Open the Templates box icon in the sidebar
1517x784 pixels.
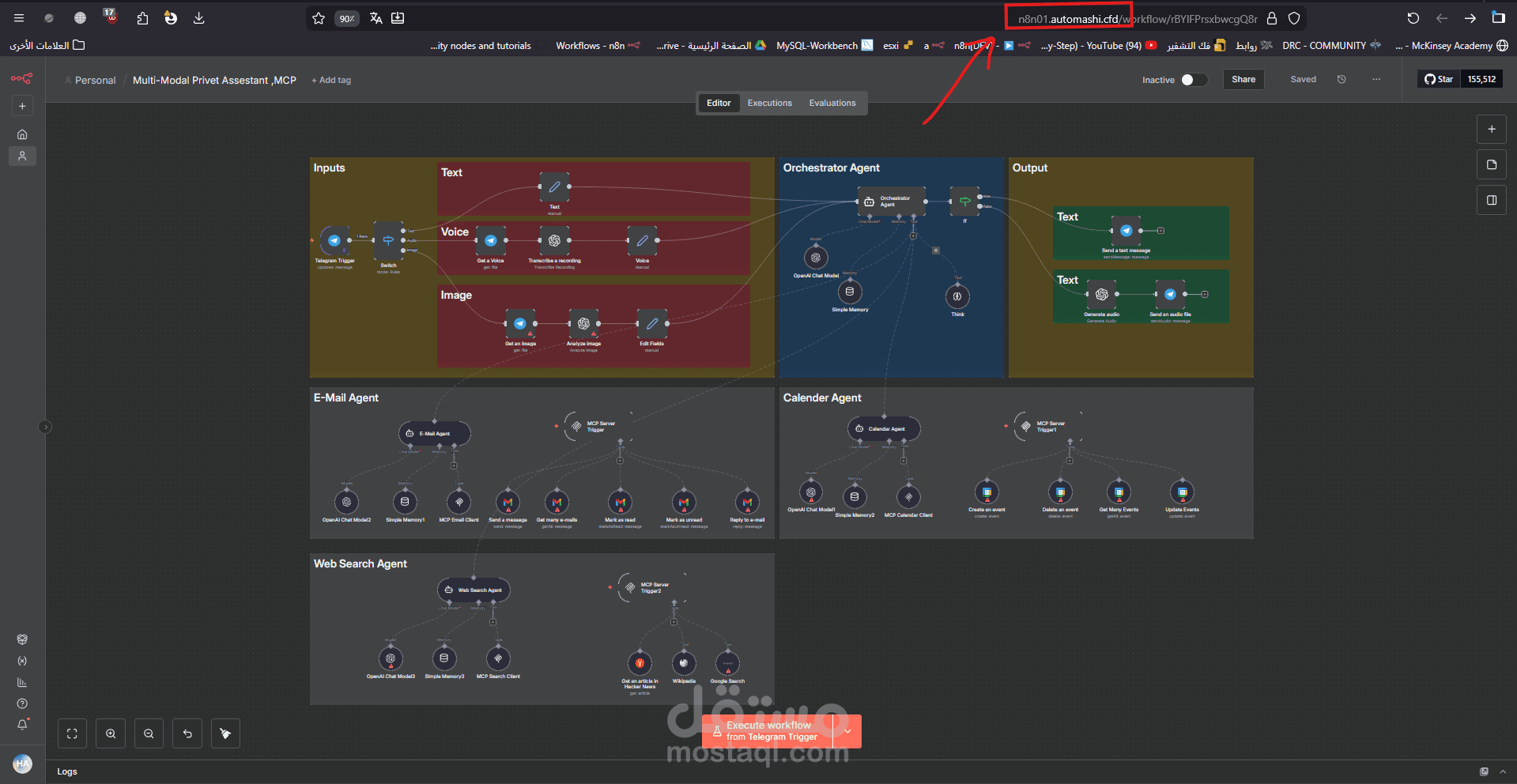click(x=22, y=639)
